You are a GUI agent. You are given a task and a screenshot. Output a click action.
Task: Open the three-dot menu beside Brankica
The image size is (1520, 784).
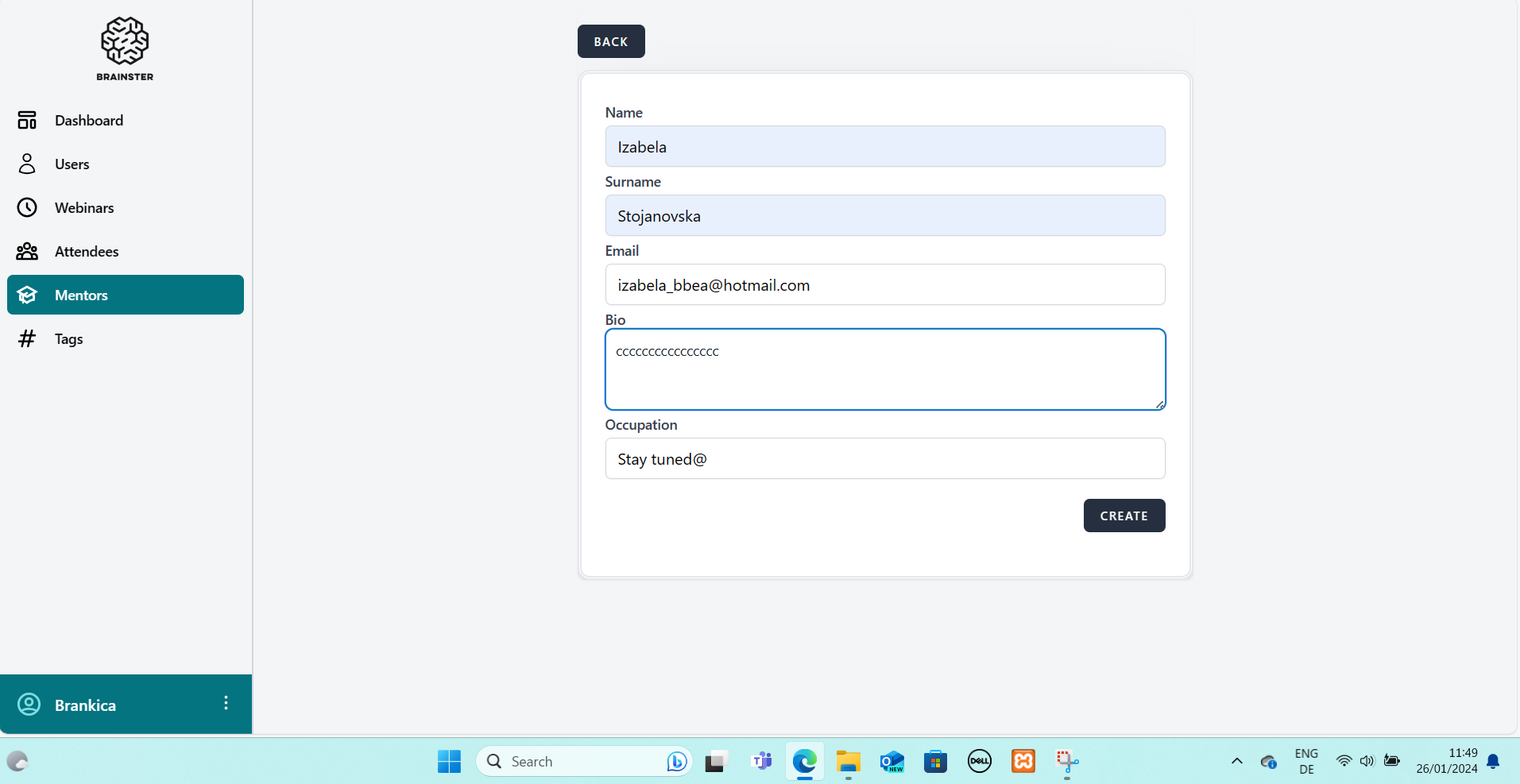click(226, 703)
